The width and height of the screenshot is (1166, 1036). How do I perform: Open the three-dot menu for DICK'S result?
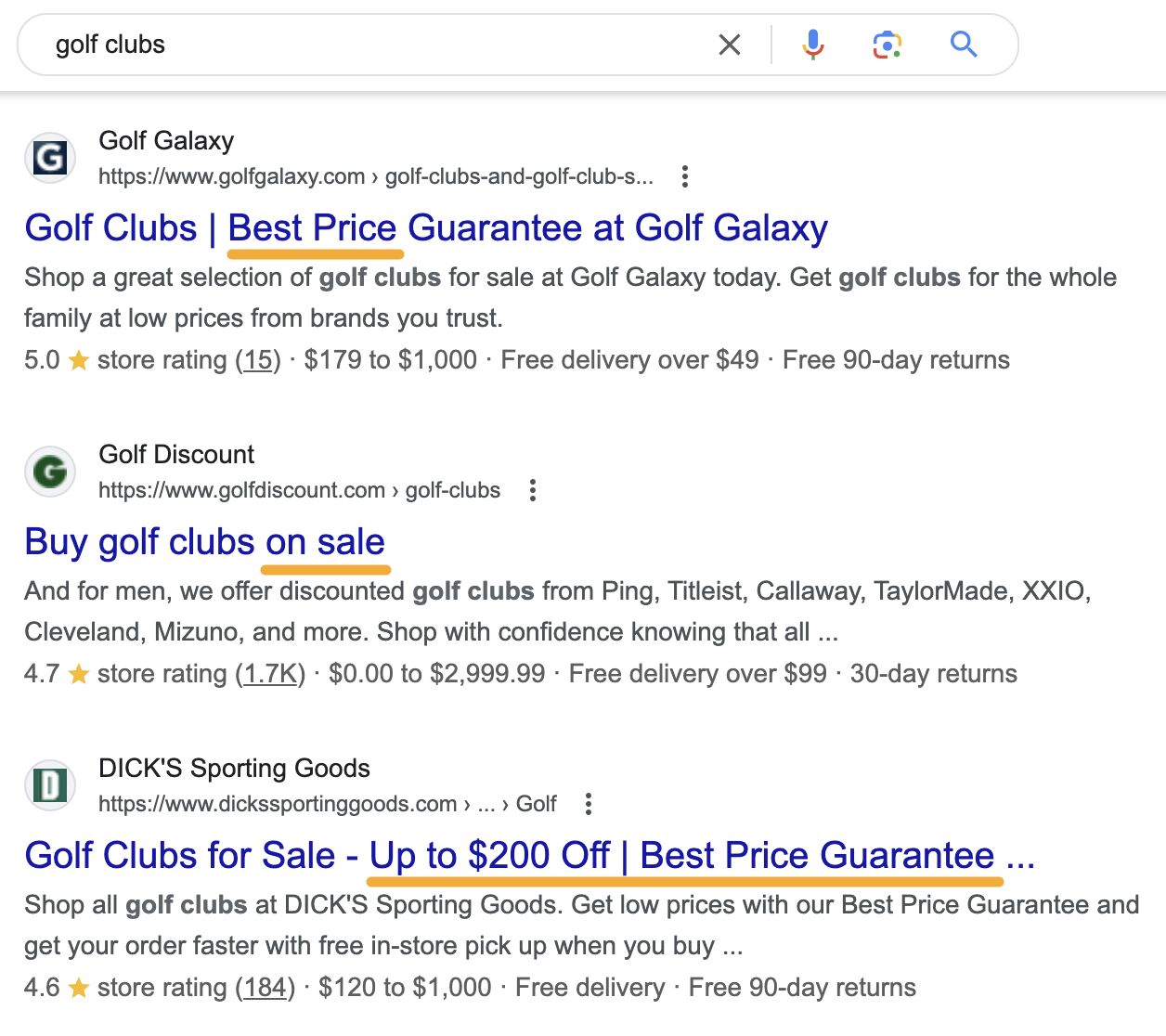588,804
